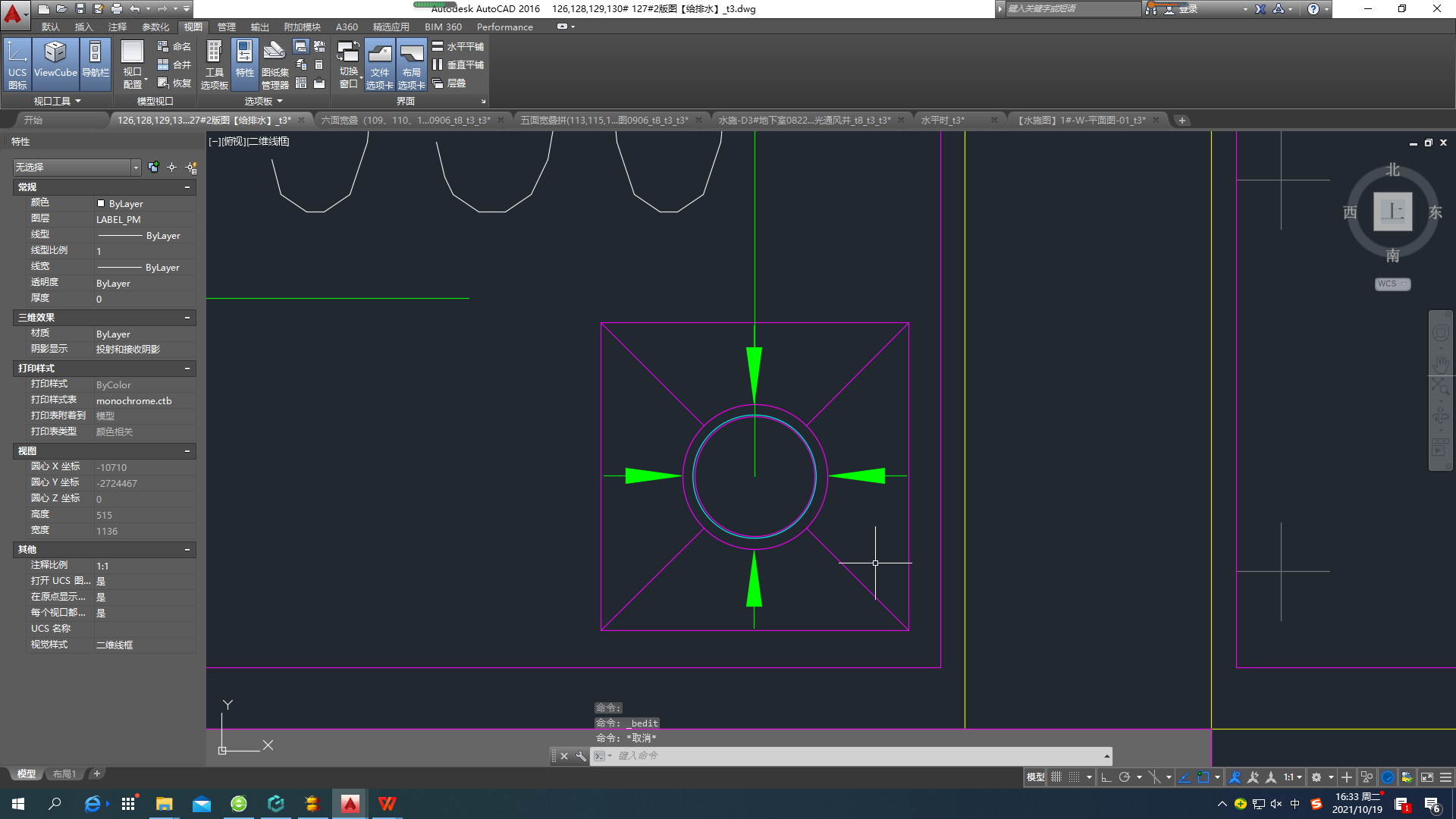The width and height of the screenshot is (1456, 819).
Task: Switch to the 模型 model tab
Action: pyautogui.click(x=27, y=774)
